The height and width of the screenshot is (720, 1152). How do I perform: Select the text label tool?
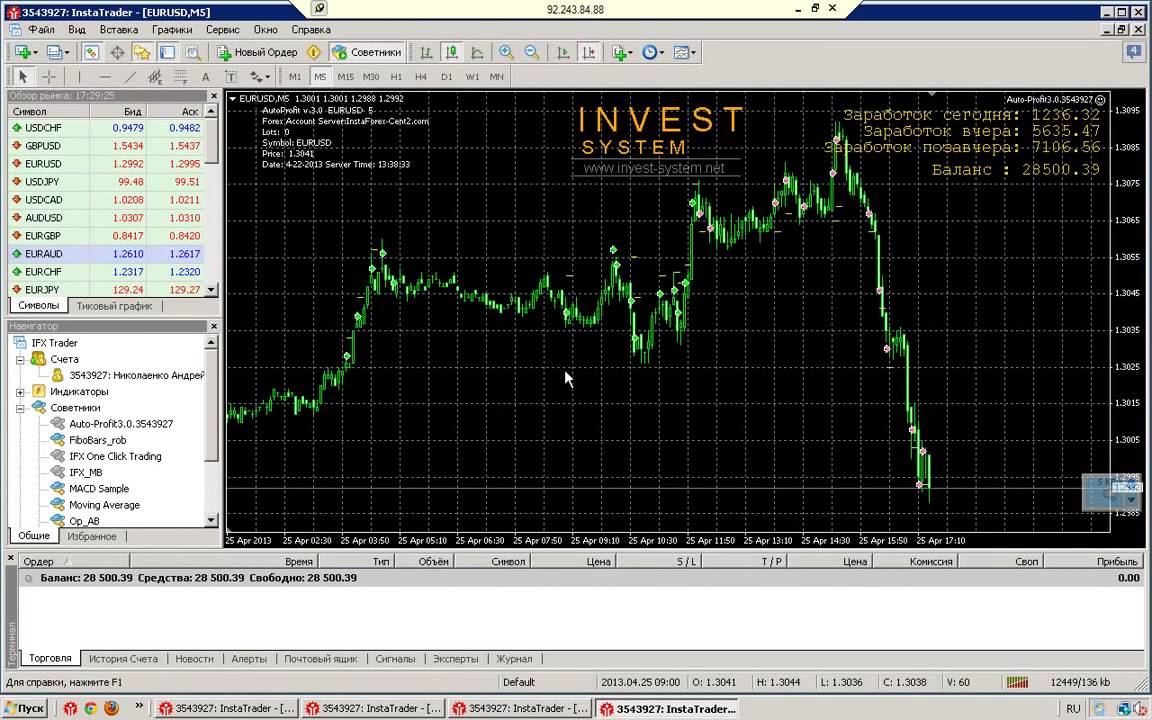click(x=231, y=76)
